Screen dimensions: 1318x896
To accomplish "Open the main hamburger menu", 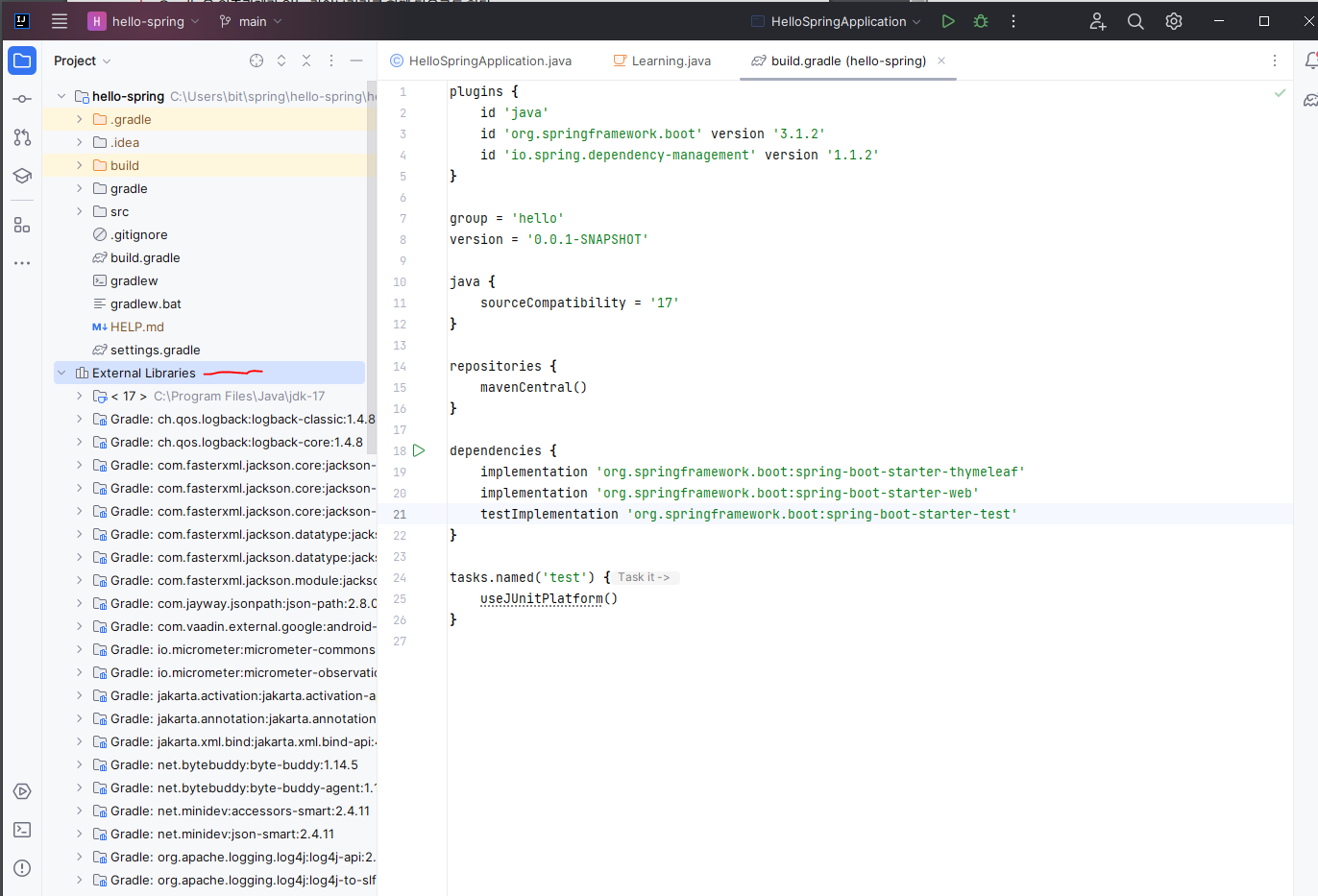I will click(x=60, y=21).
